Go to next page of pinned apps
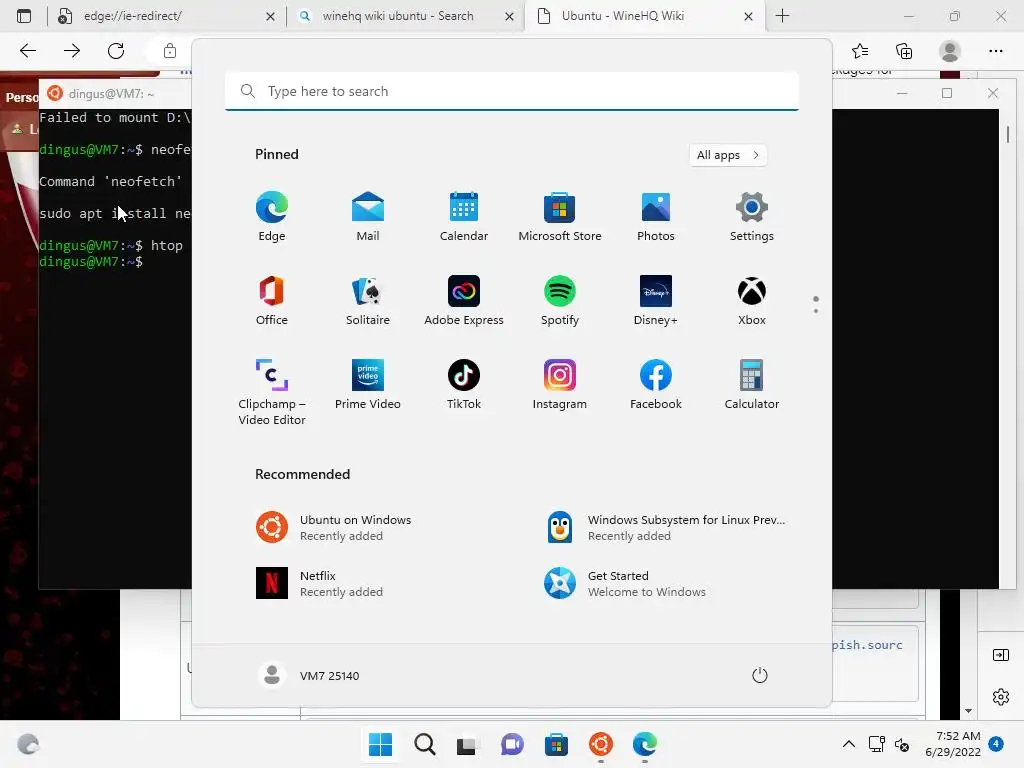Image resolution: width=1024 pixels, height=768 pixels. [x=816, y=310]
